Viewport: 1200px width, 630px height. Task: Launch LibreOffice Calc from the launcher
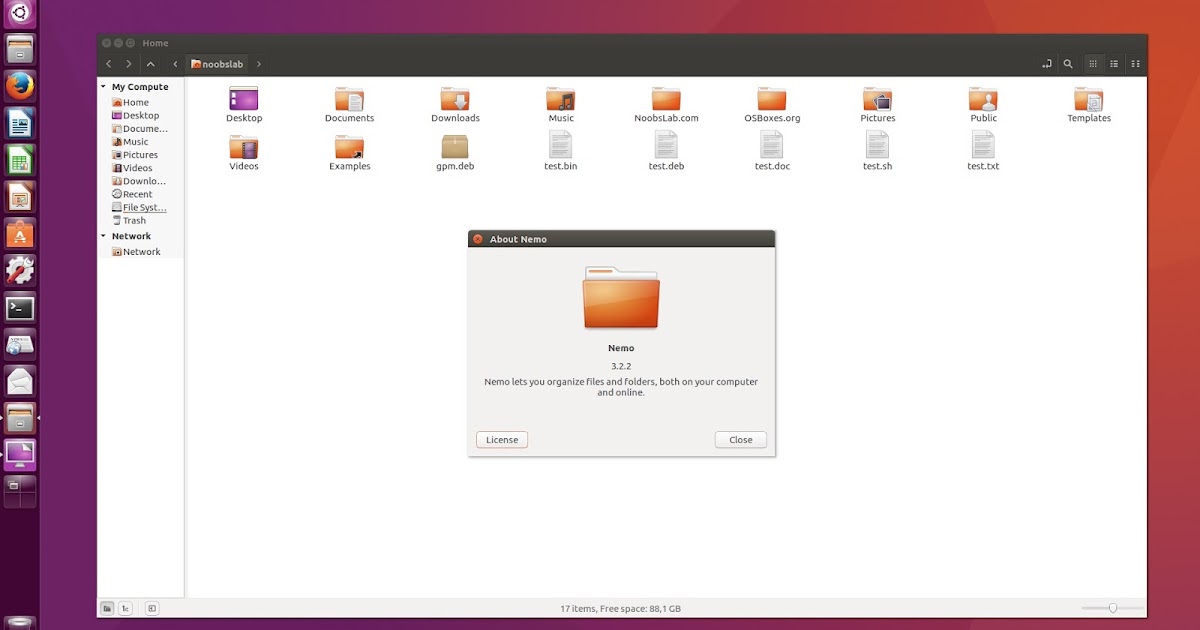(x=20, y=160)
